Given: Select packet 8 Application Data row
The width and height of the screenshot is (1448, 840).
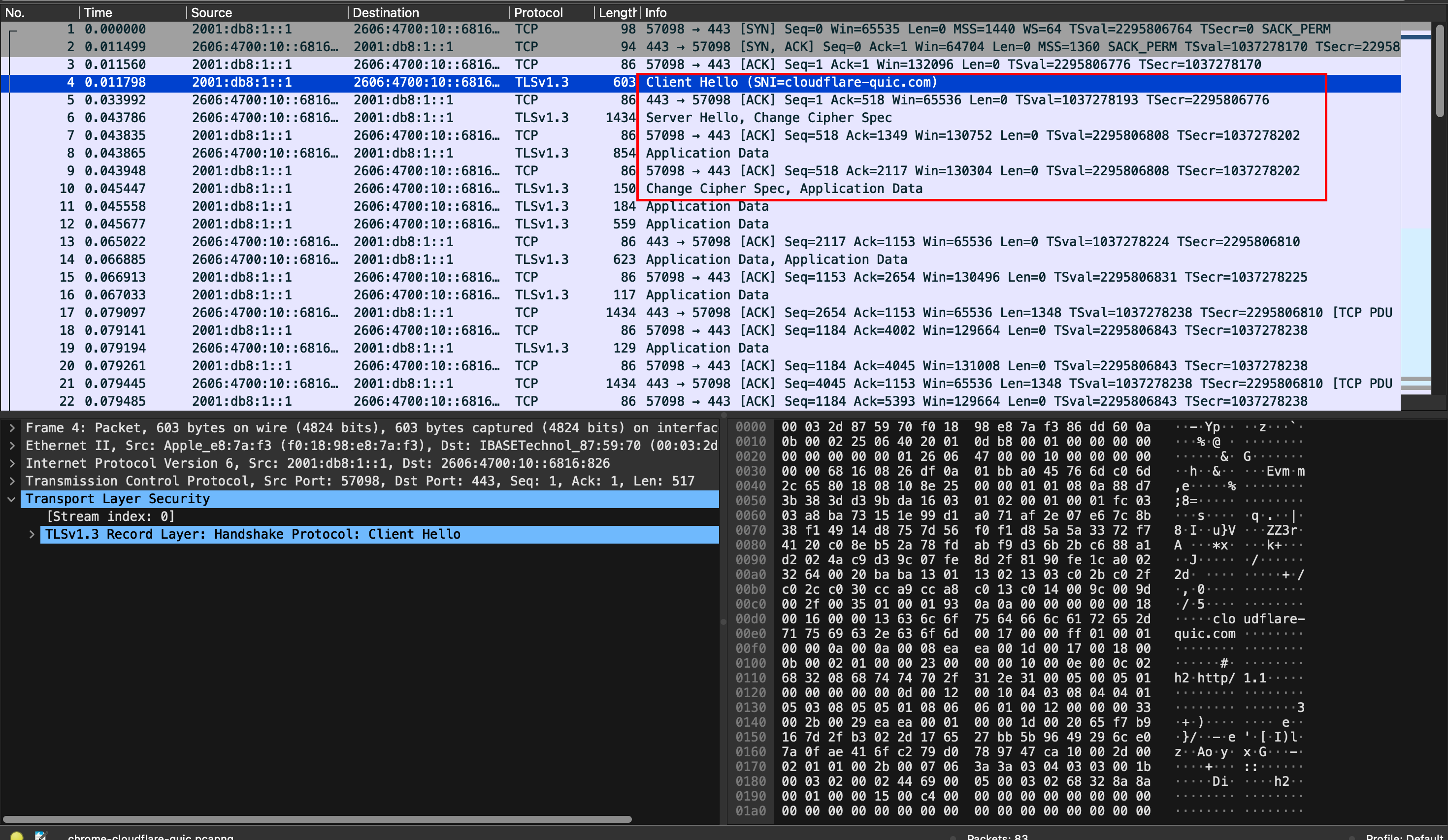Looking at the screenshot, I should pyautogui.click(x=700, y=154).
